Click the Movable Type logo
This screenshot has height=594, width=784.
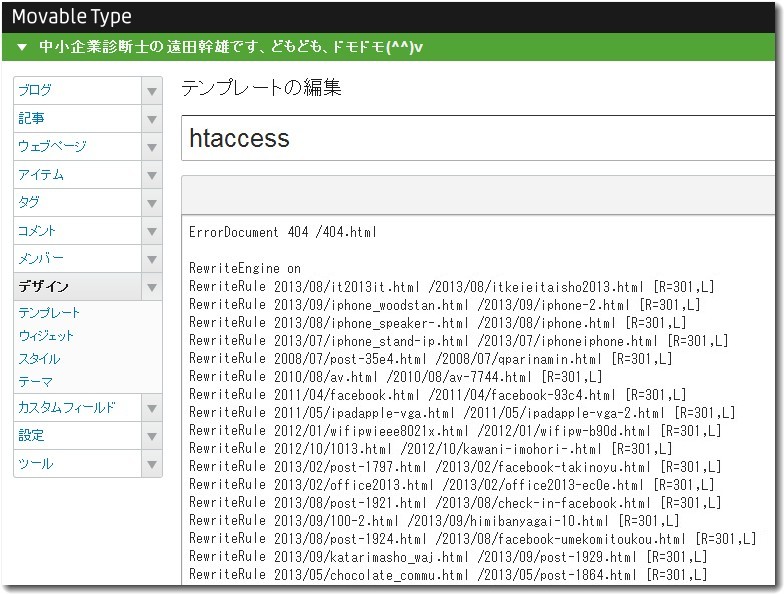coord(72,17)
